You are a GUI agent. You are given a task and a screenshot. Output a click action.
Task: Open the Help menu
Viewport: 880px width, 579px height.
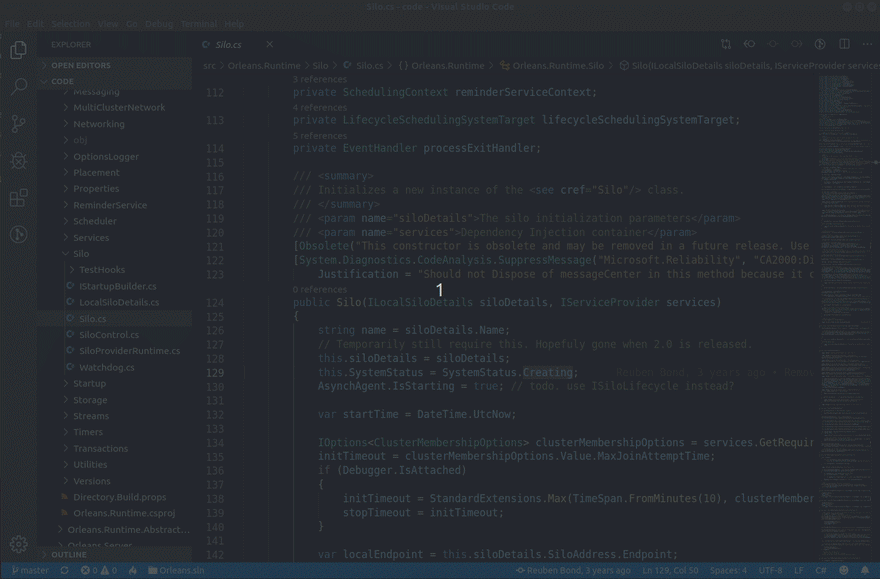[x=234, y=24]
